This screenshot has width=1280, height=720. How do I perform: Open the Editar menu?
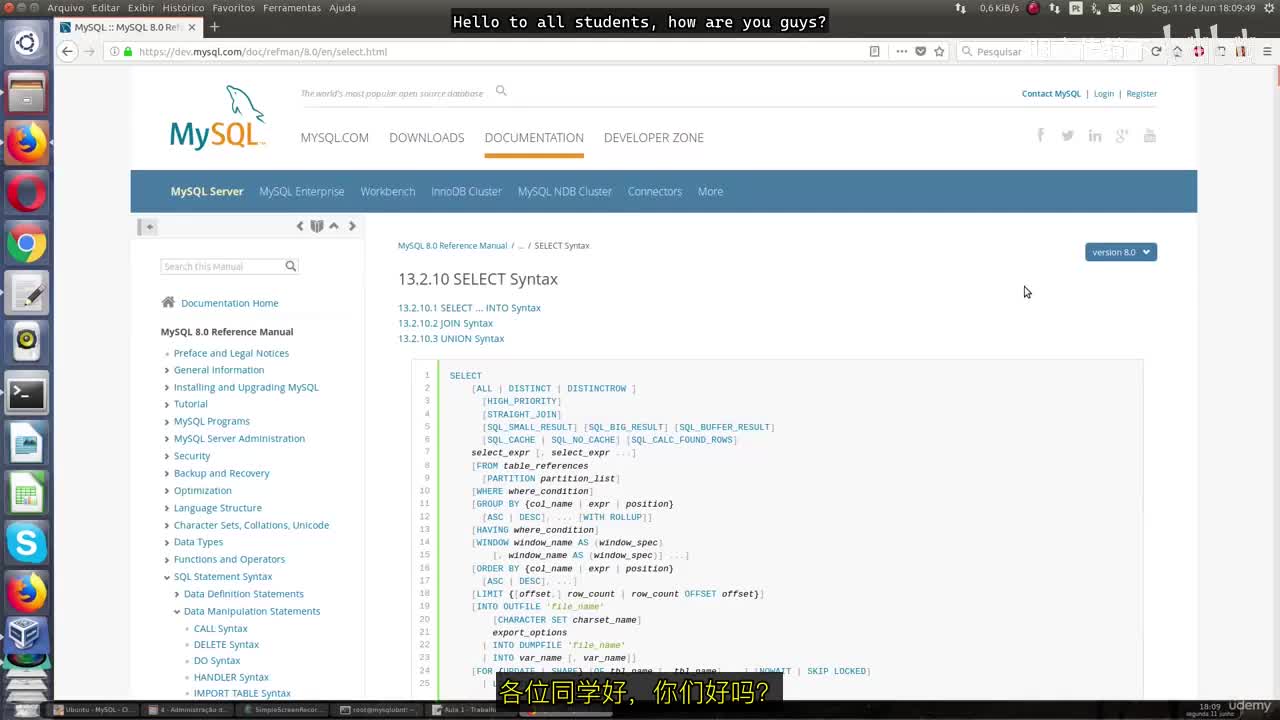[106, 8]
